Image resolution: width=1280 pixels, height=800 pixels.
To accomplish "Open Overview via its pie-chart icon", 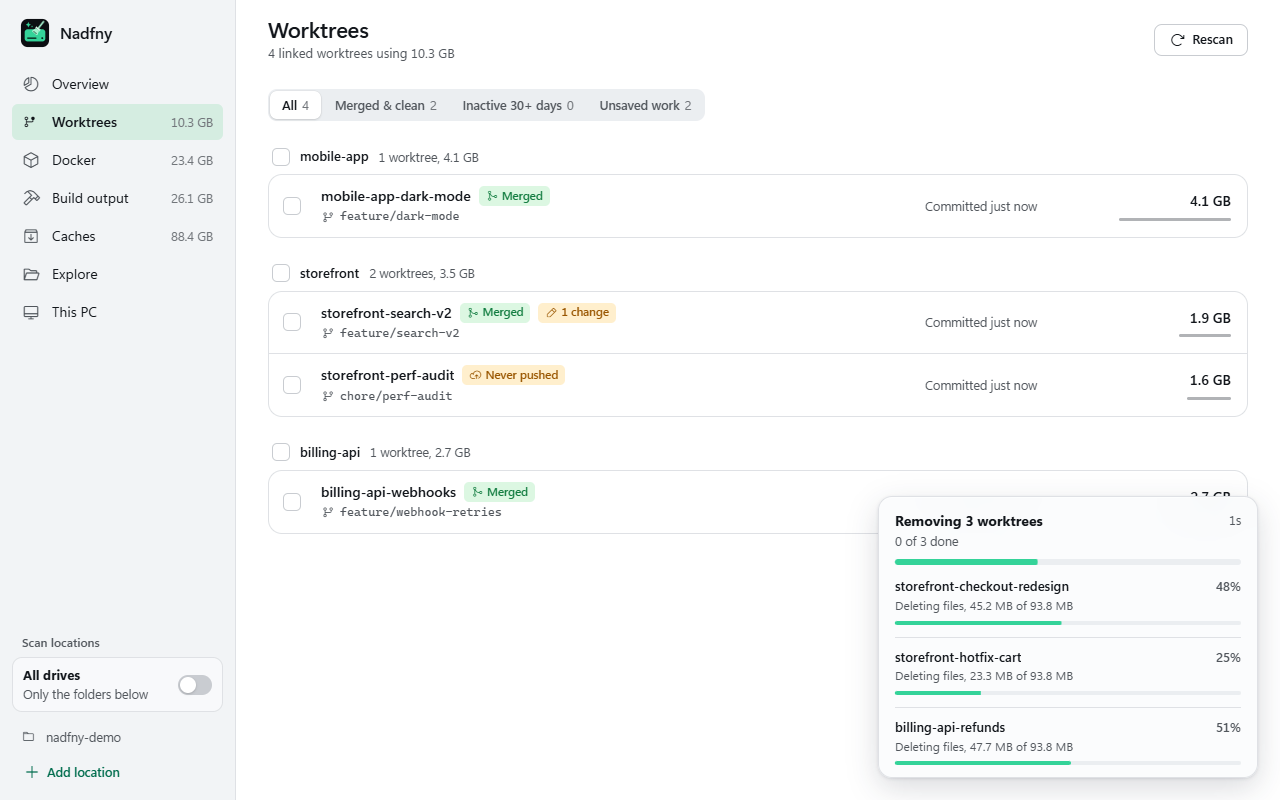I will (31, 84).
